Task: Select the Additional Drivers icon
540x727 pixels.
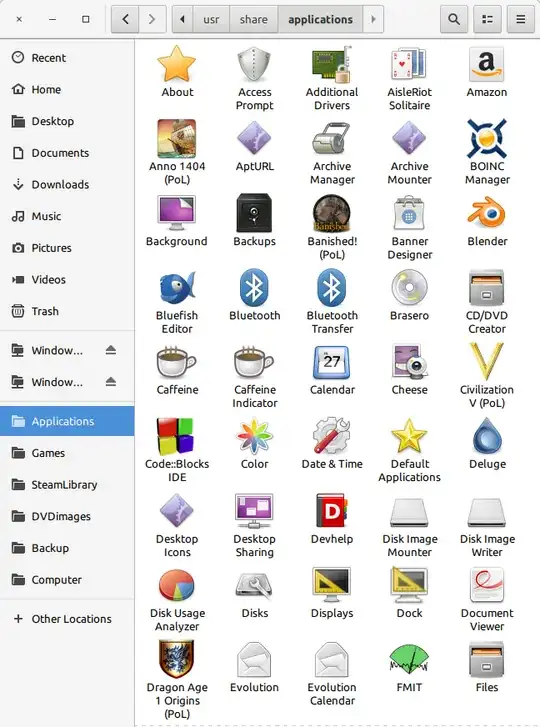Action: pos(332,64)
